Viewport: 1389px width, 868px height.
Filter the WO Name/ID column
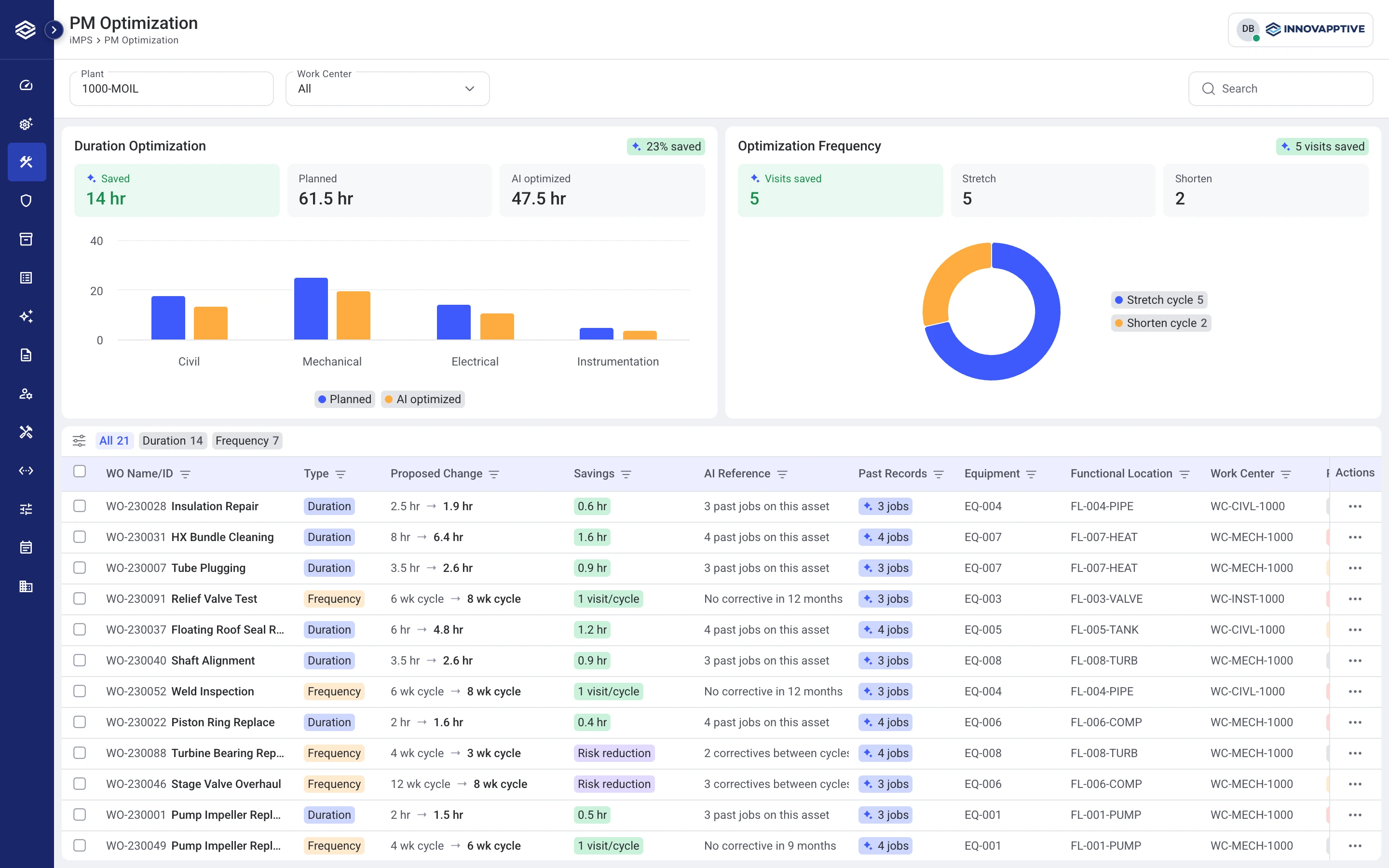click(185, 474)
